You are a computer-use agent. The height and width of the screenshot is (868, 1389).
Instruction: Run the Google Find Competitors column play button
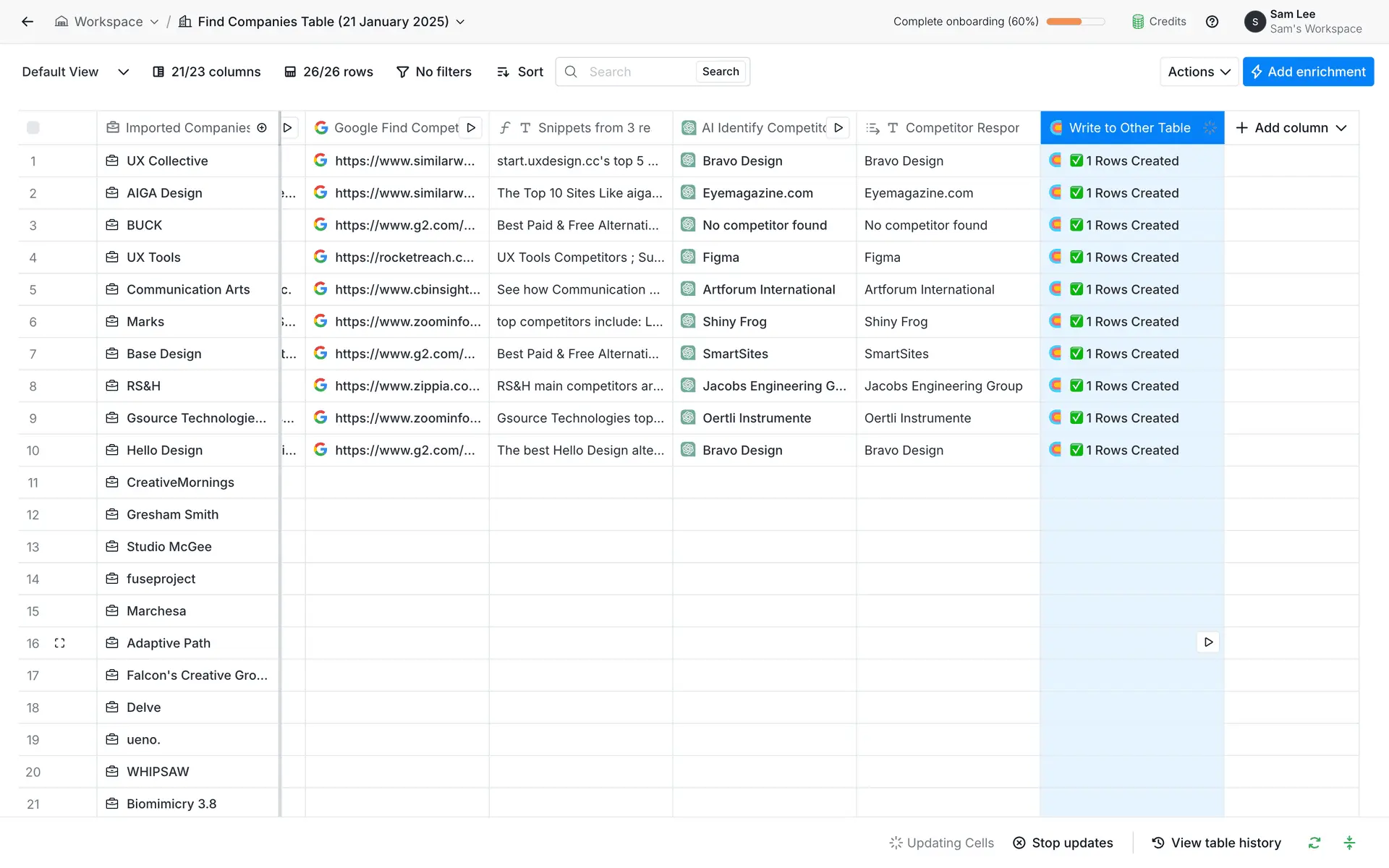471,128
